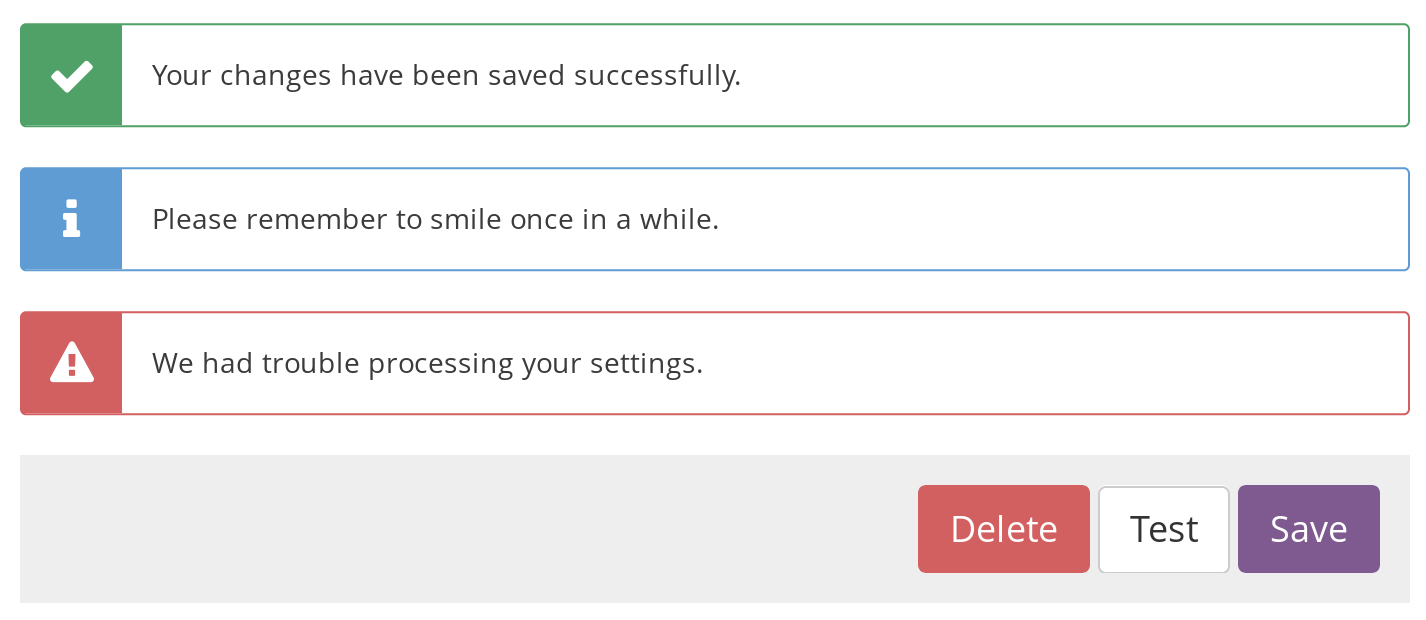1426x620 pixels.
Task: Click the word "Please" in the info alert
Action: point(195,220)
